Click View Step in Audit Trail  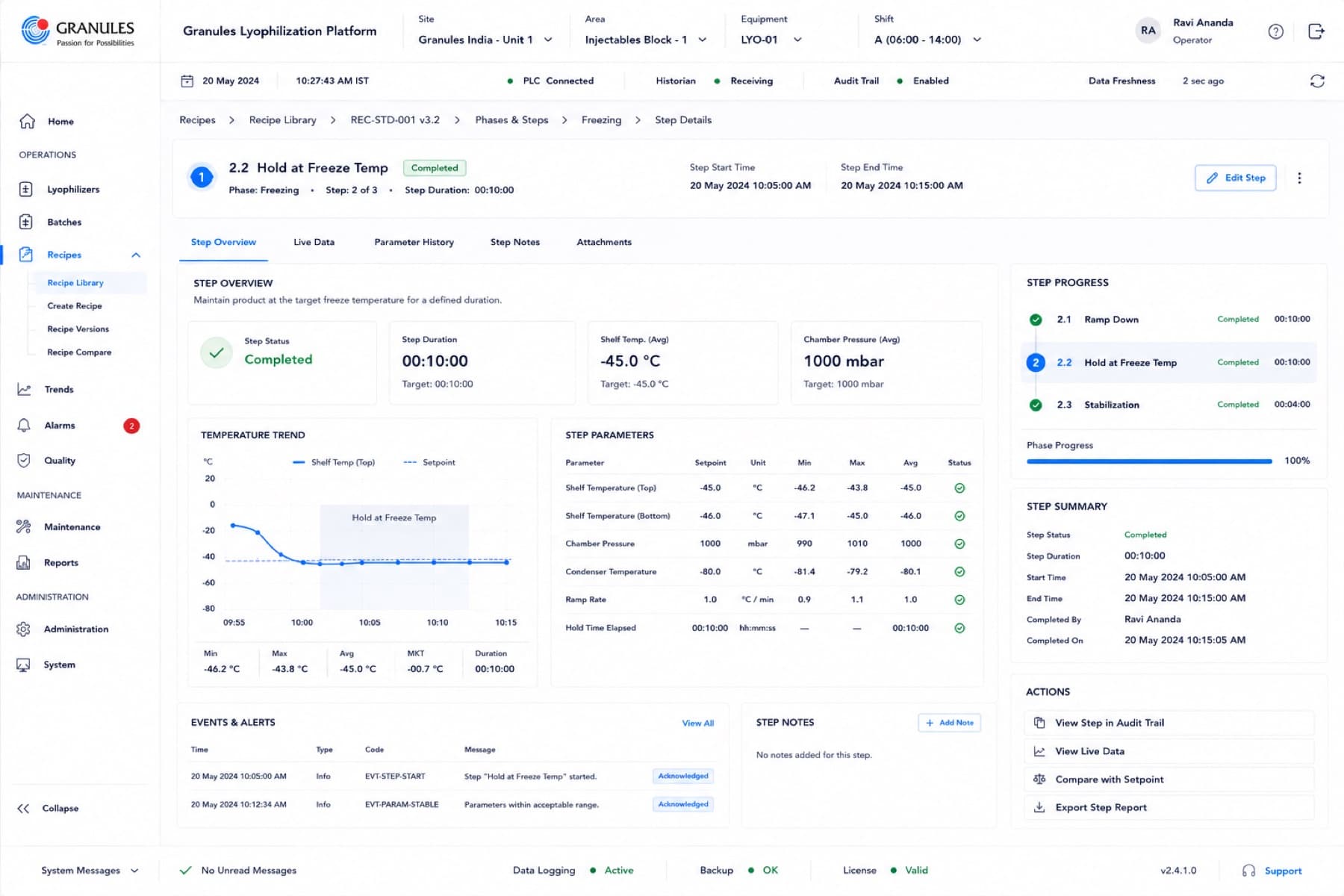[1169, 723]
